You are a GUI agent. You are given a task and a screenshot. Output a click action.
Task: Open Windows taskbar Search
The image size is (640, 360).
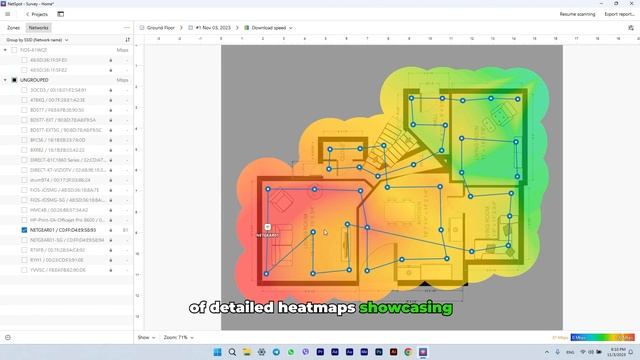[x=232, y=352]
